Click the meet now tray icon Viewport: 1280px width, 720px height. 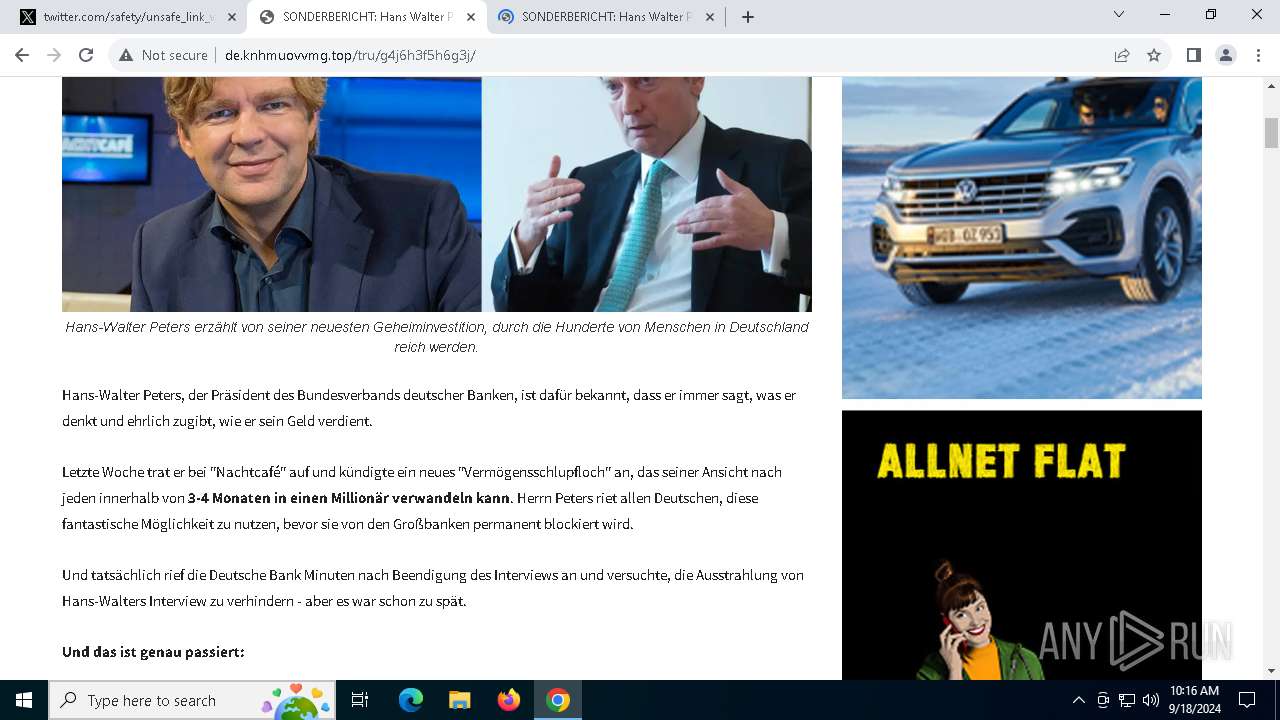pyautogui.click(x=1103, y=700)
